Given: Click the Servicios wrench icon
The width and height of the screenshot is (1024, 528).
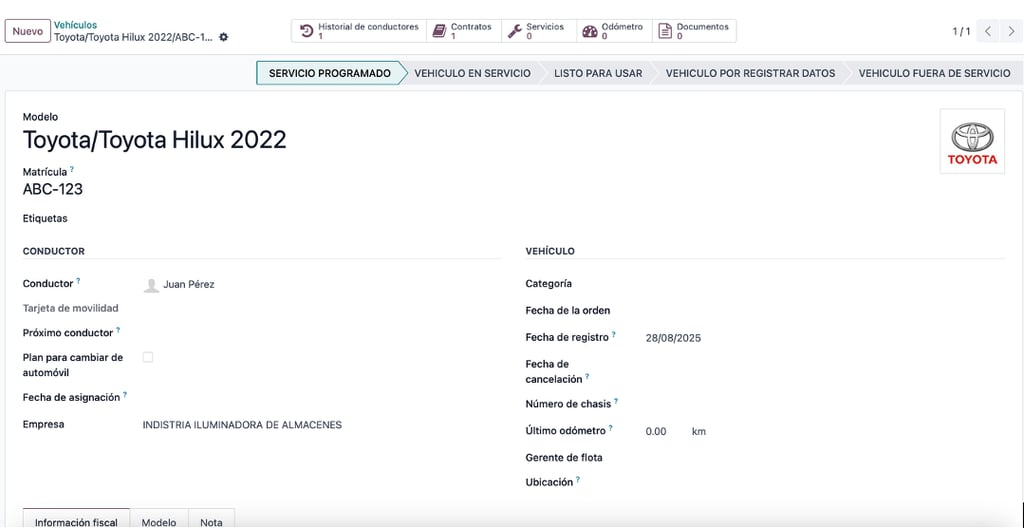Looking at the screenshot, I should click(x=515, y=31).
